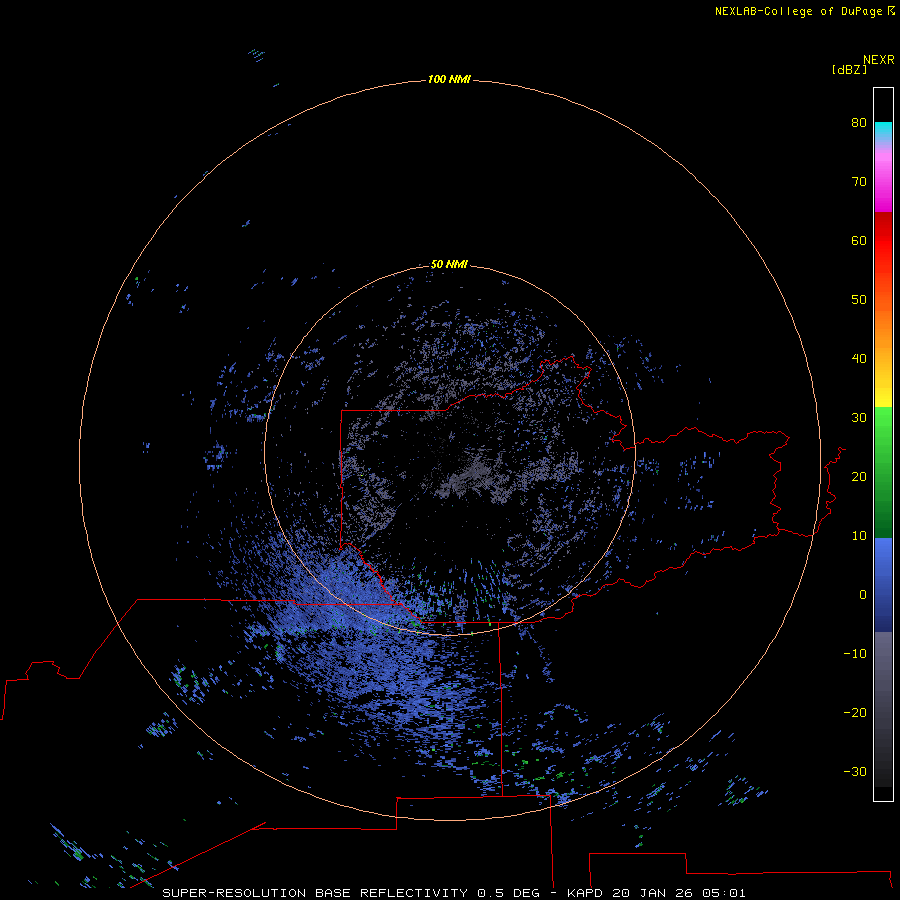Select the 50 NMI range ring label
Screen dimensions: 900x900
pos(449,264)
